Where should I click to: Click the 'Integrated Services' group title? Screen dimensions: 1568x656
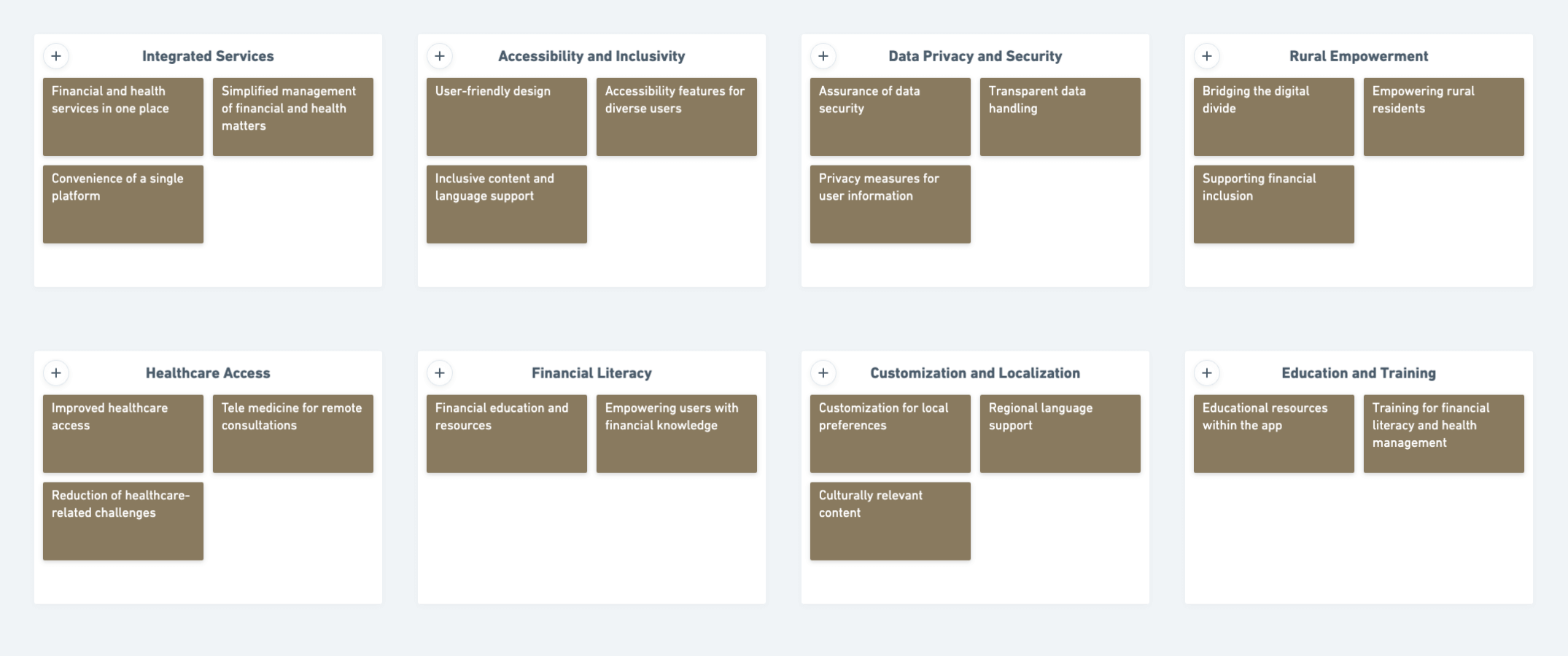coord(208,56)
